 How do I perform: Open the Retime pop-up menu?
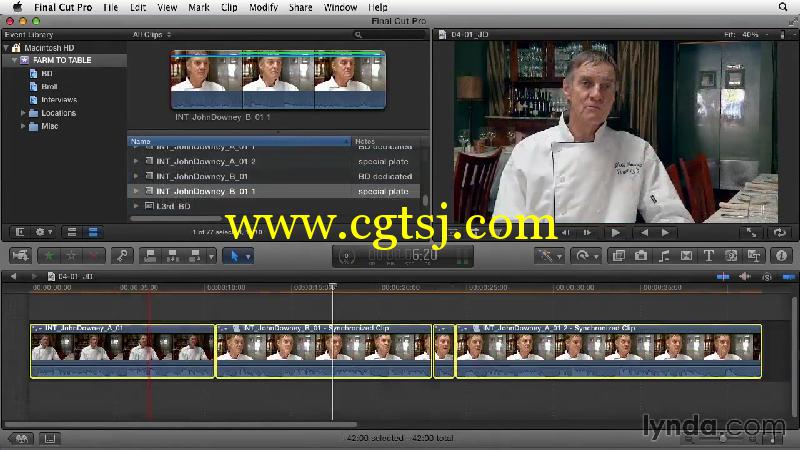pos(585,256)
